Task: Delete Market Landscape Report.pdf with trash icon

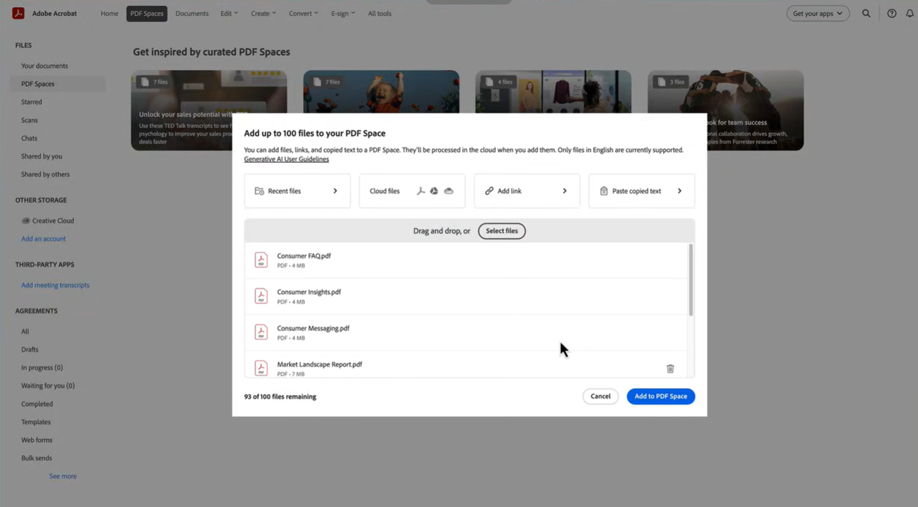Action: 670,369
